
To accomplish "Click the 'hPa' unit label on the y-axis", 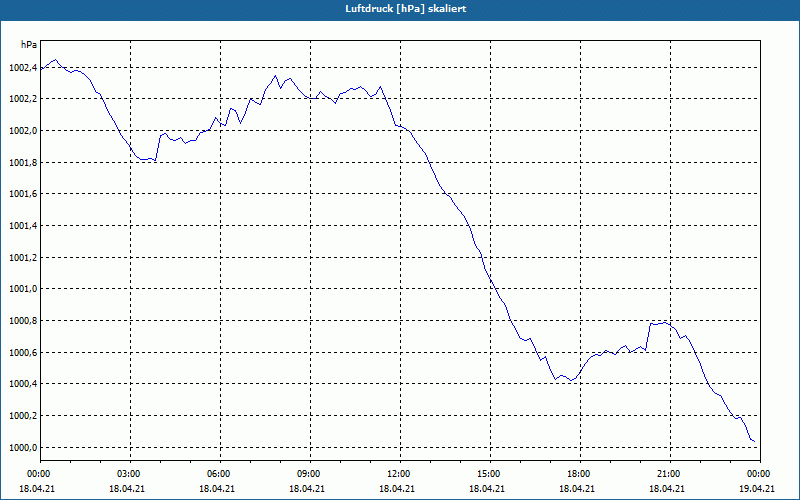I will 29,45.
